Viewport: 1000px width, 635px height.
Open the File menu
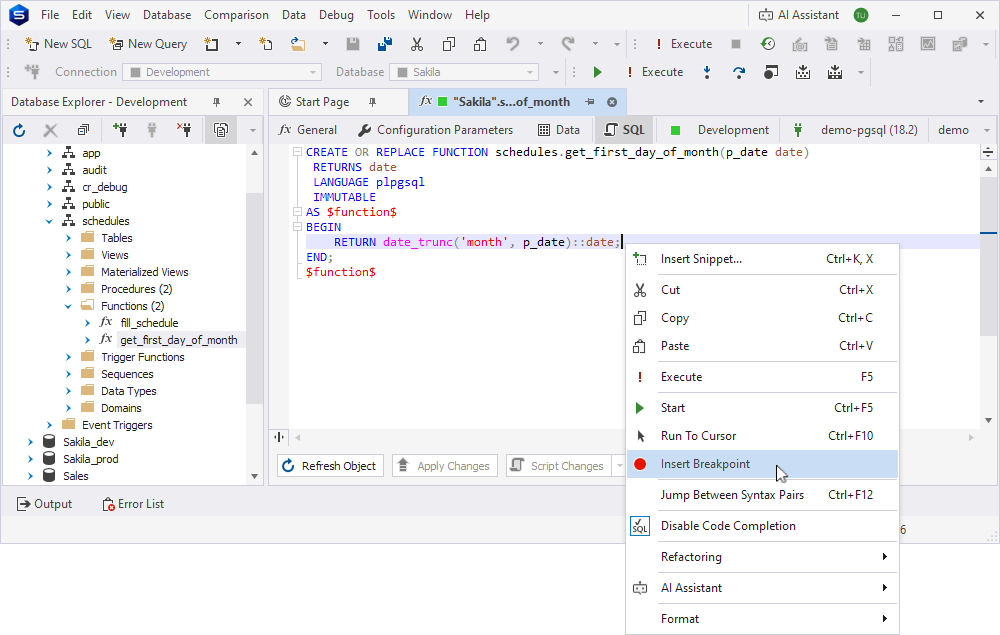pos(50,15)
